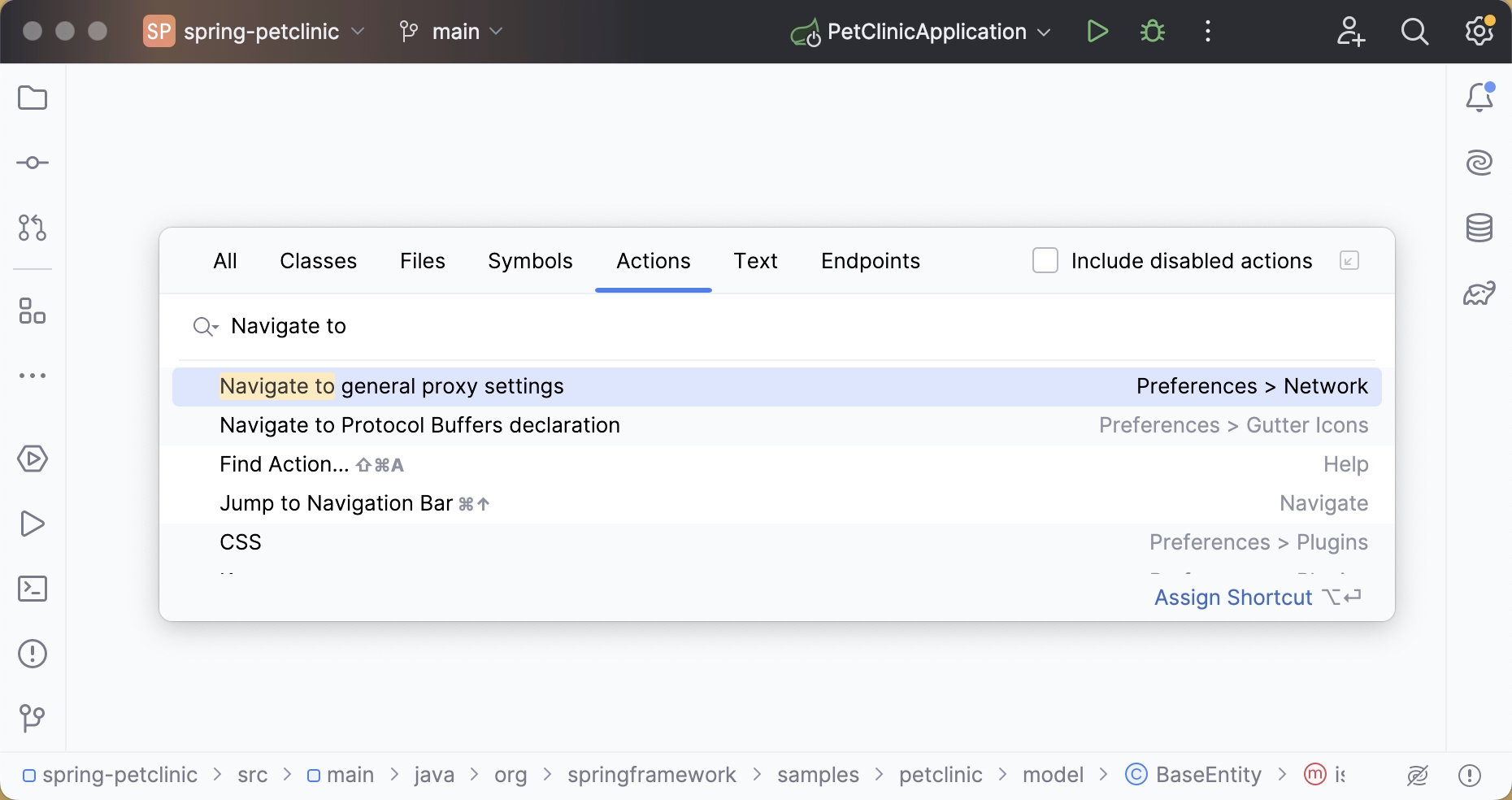The width and height of the screenshot is (1512, 800).
Task: Open the spring-petclinic project switcher dropdown
Action: tap(358, 32)
